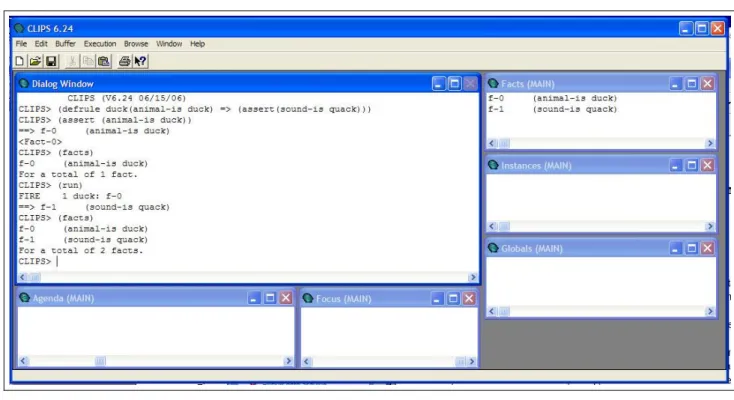Click the Focus (MAIN) window icon
This screenshot has width=734, height=400.
tap(308, 298)
